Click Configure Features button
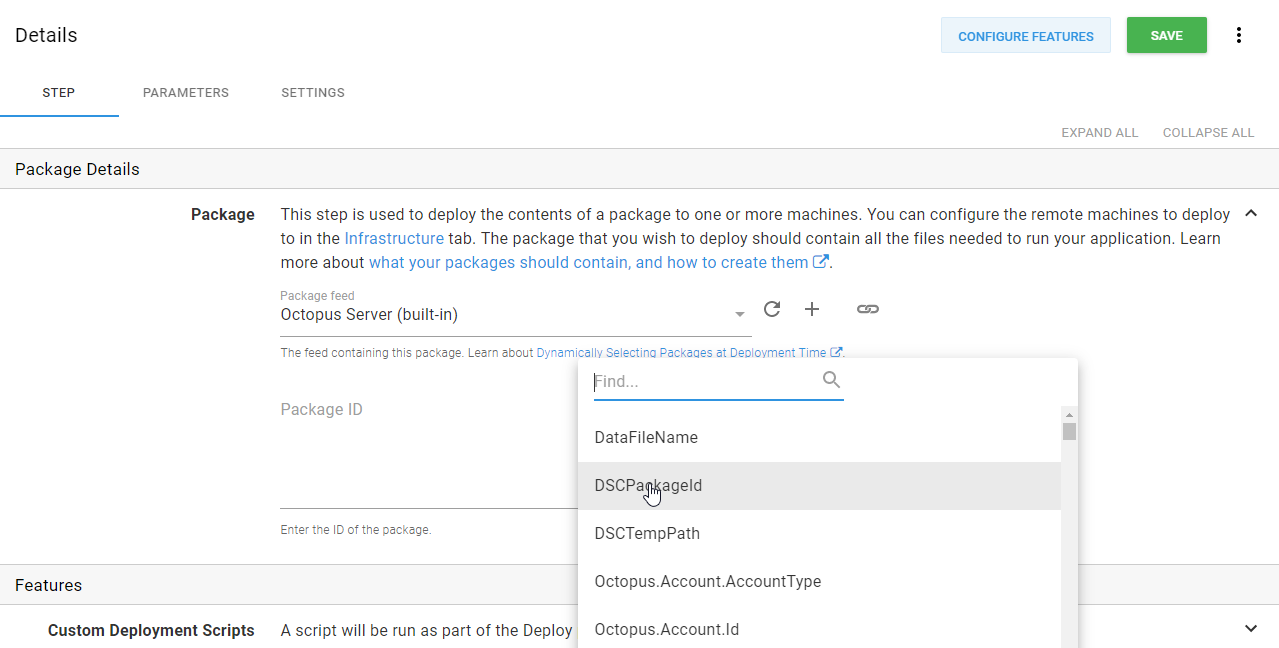The width and height of the screenshot is (1279, 648). (1025, 36)
